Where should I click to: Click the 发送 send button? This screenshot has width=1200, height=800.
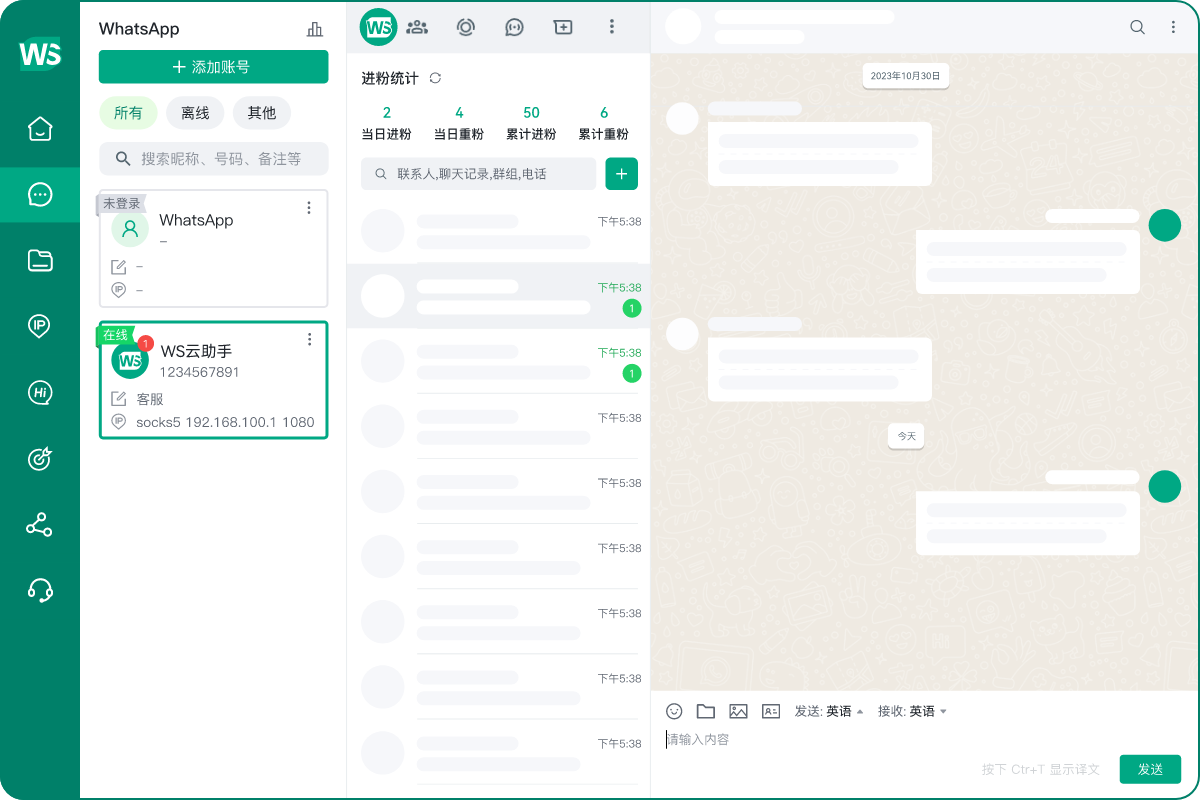1150,769
